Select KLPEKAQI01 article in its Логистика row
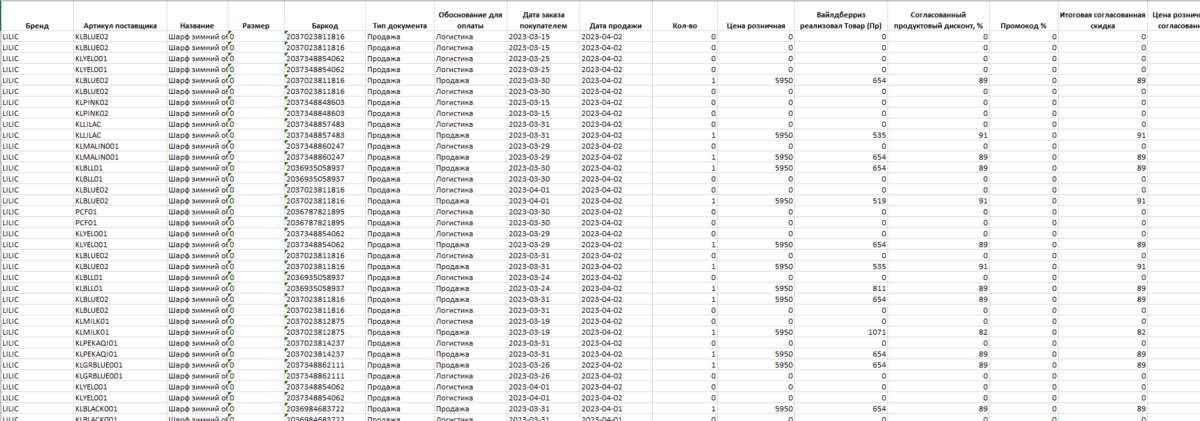 [119, 342]
